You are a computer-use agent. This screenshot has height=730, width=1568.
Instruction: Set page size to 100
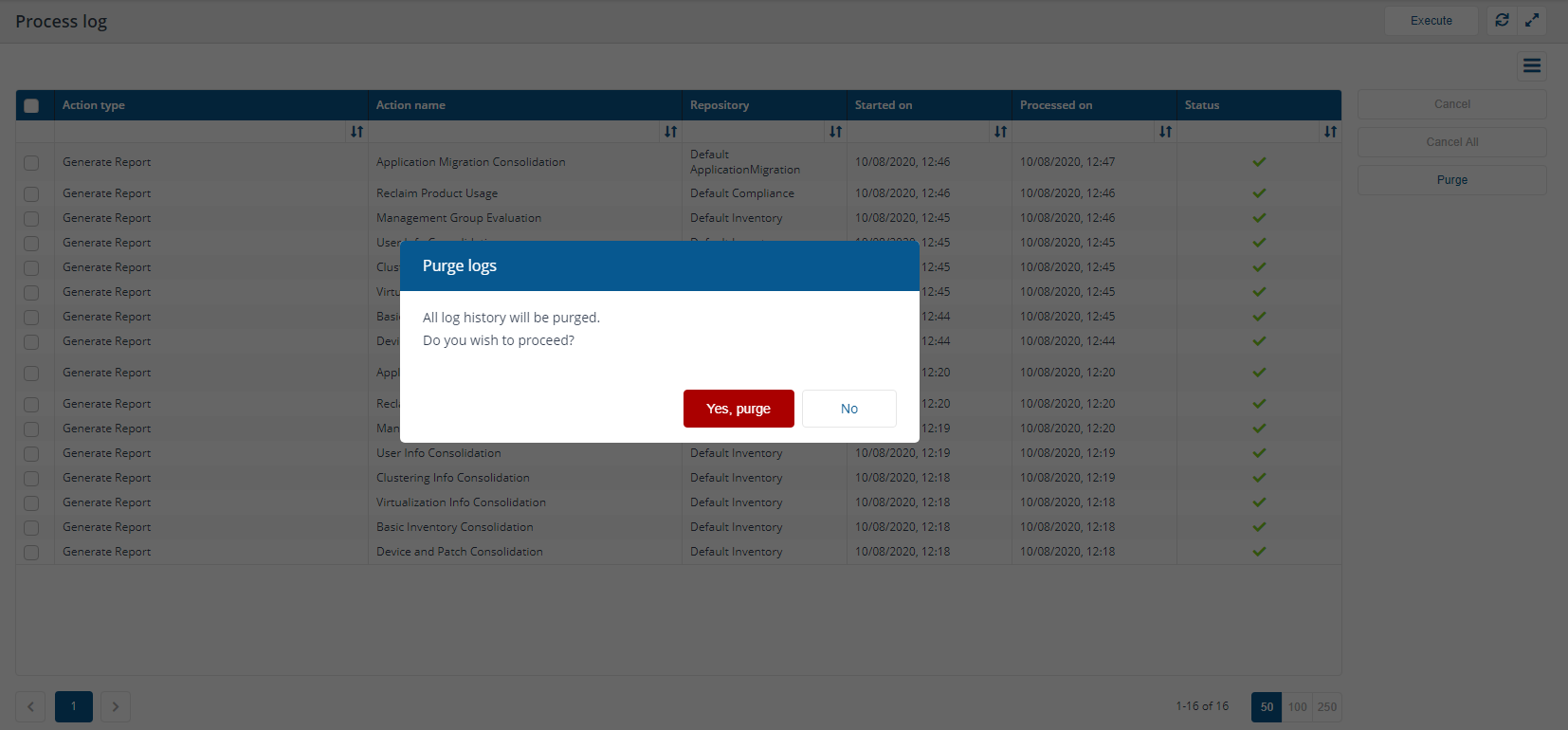pyautogui.click(x=1297, y=707)
